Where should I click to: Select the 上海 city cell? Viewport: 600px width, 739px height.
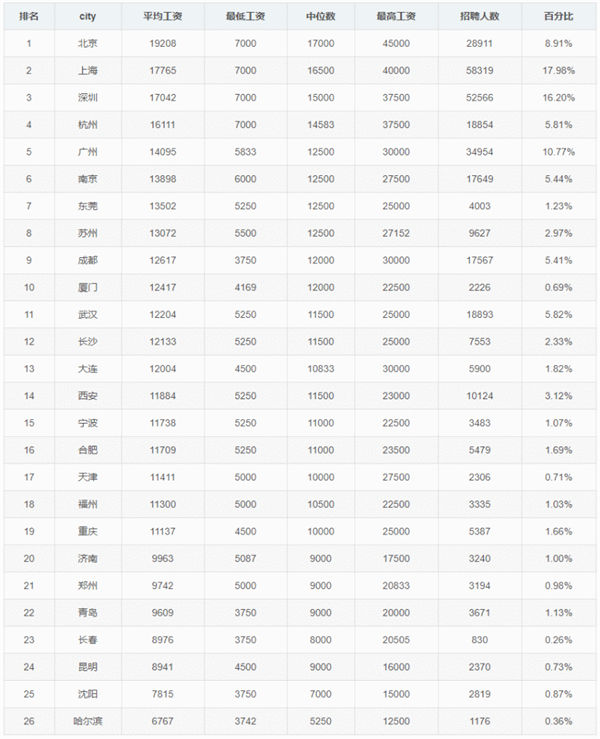coord(88,71)
